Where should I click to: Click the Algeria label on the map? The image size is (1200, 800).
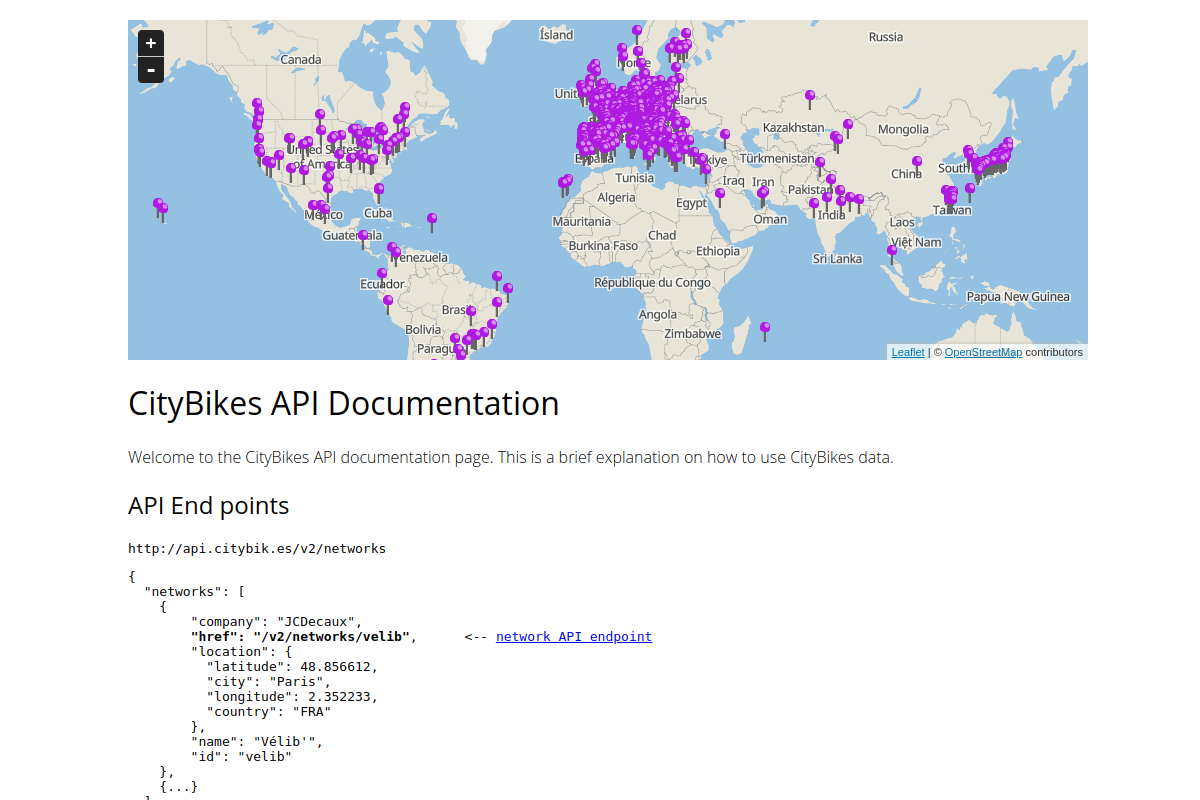(x=616, y=197)
